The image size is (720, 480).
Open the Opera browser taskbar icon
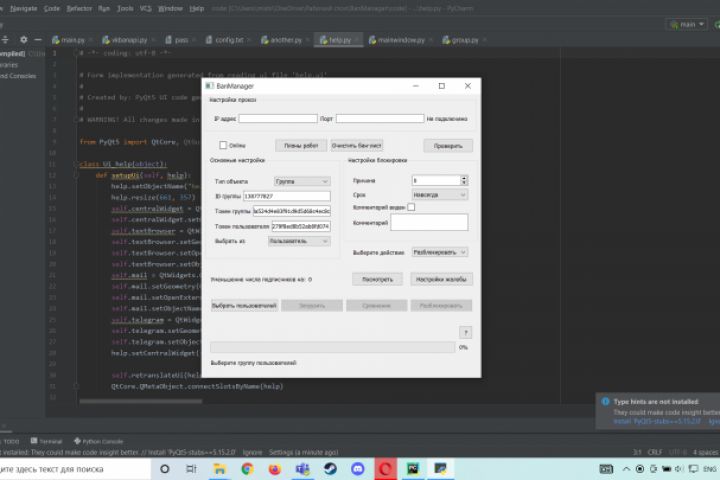tap(385, 469)
